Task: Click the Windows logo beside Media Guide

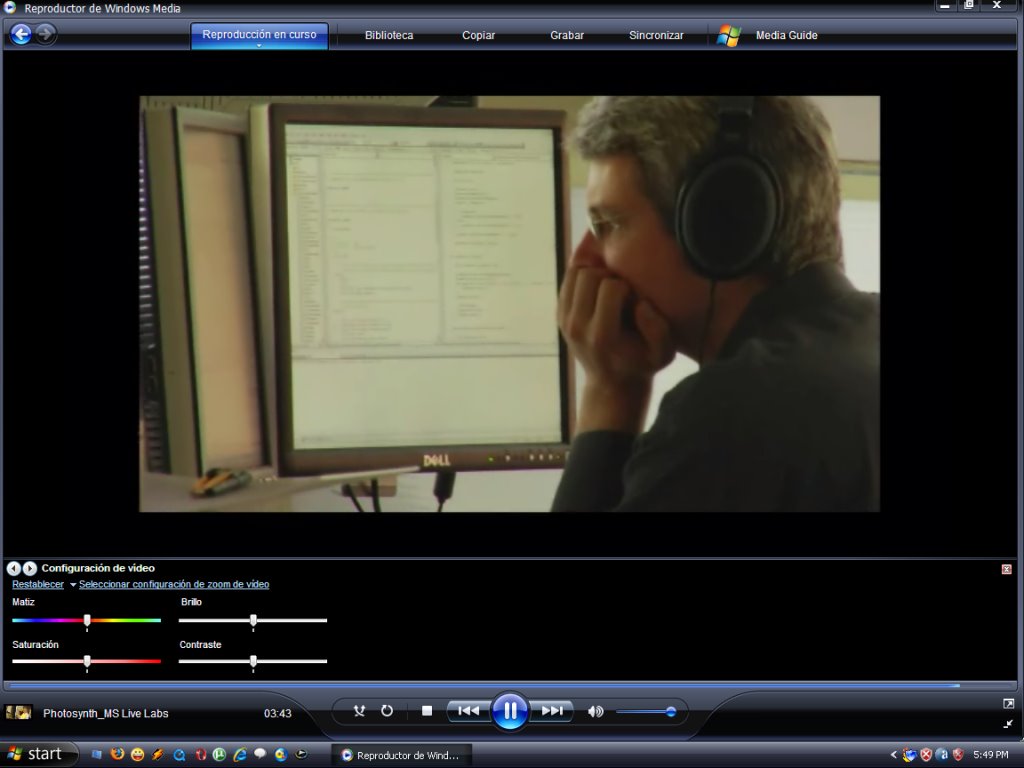Action: point(729,35)
